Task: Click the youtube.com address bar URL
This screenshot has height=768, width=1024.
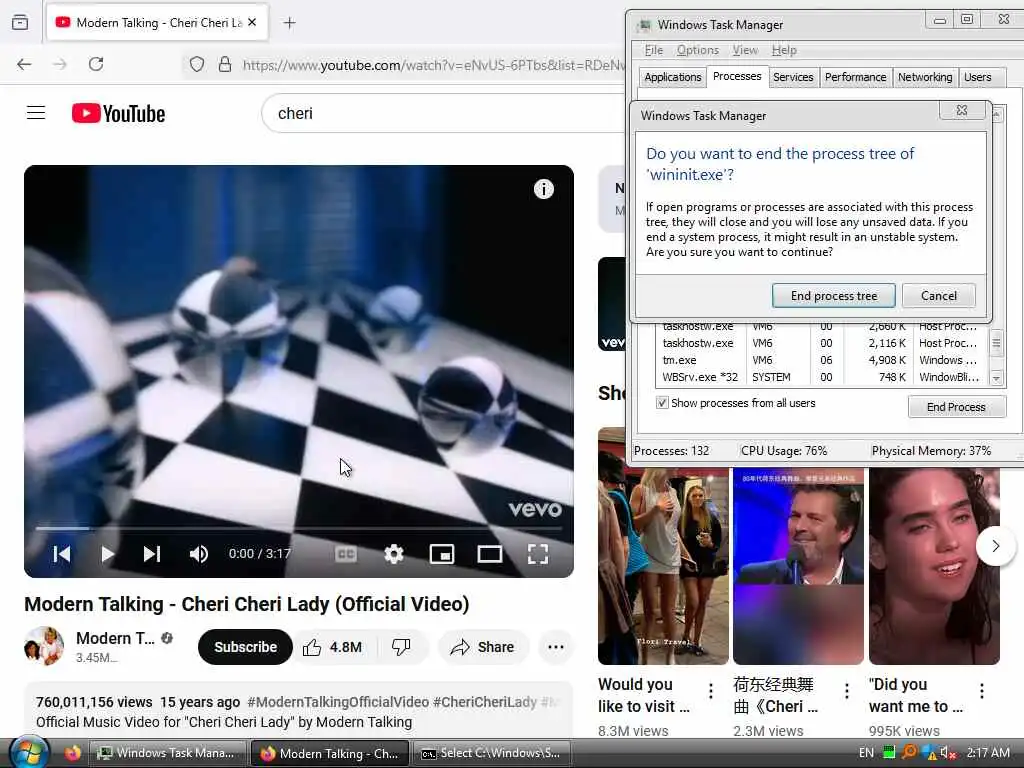Action: click(x=432, y=65)
